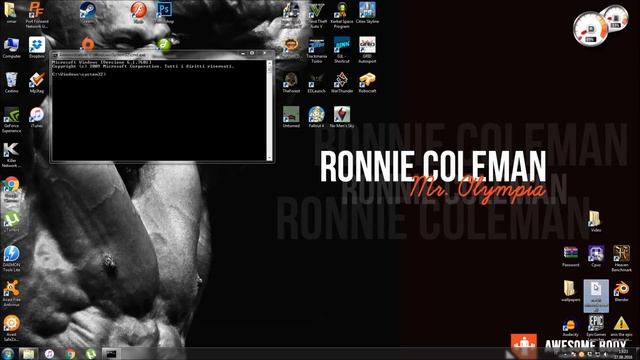Viewport: 640px width, 360px height.
Task: Open the Steam desktop shortcut
Action: (87, 12)
